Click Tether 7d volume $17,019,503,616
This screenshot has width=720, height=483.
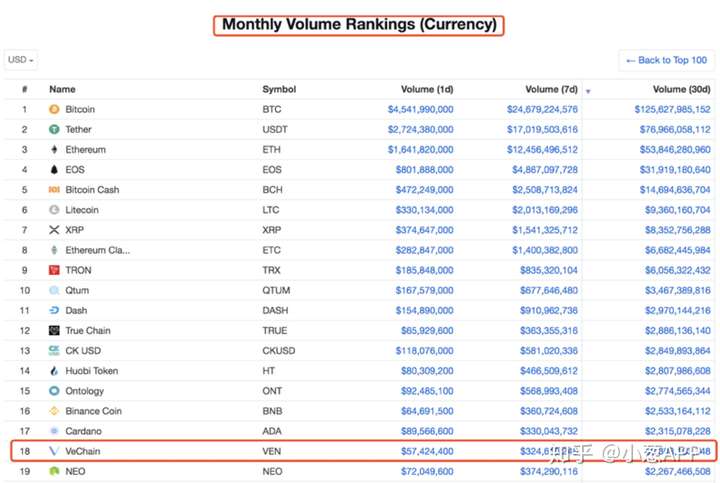(542, 129)
